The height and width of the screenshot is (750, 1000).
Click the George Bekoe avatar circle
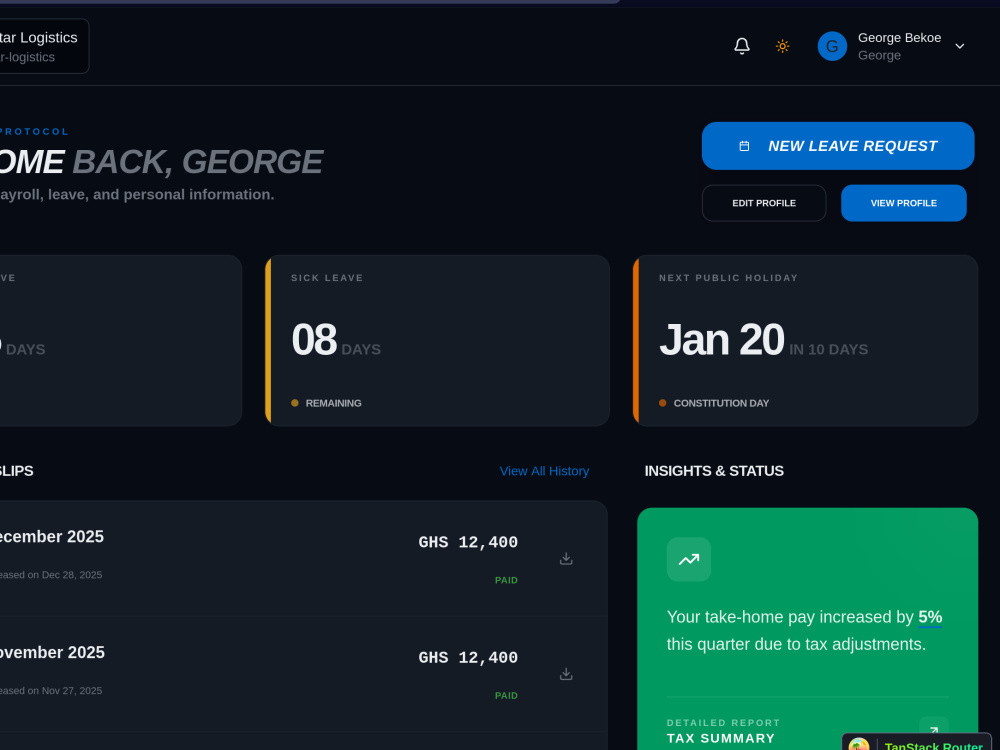click(x=832, y=46)
